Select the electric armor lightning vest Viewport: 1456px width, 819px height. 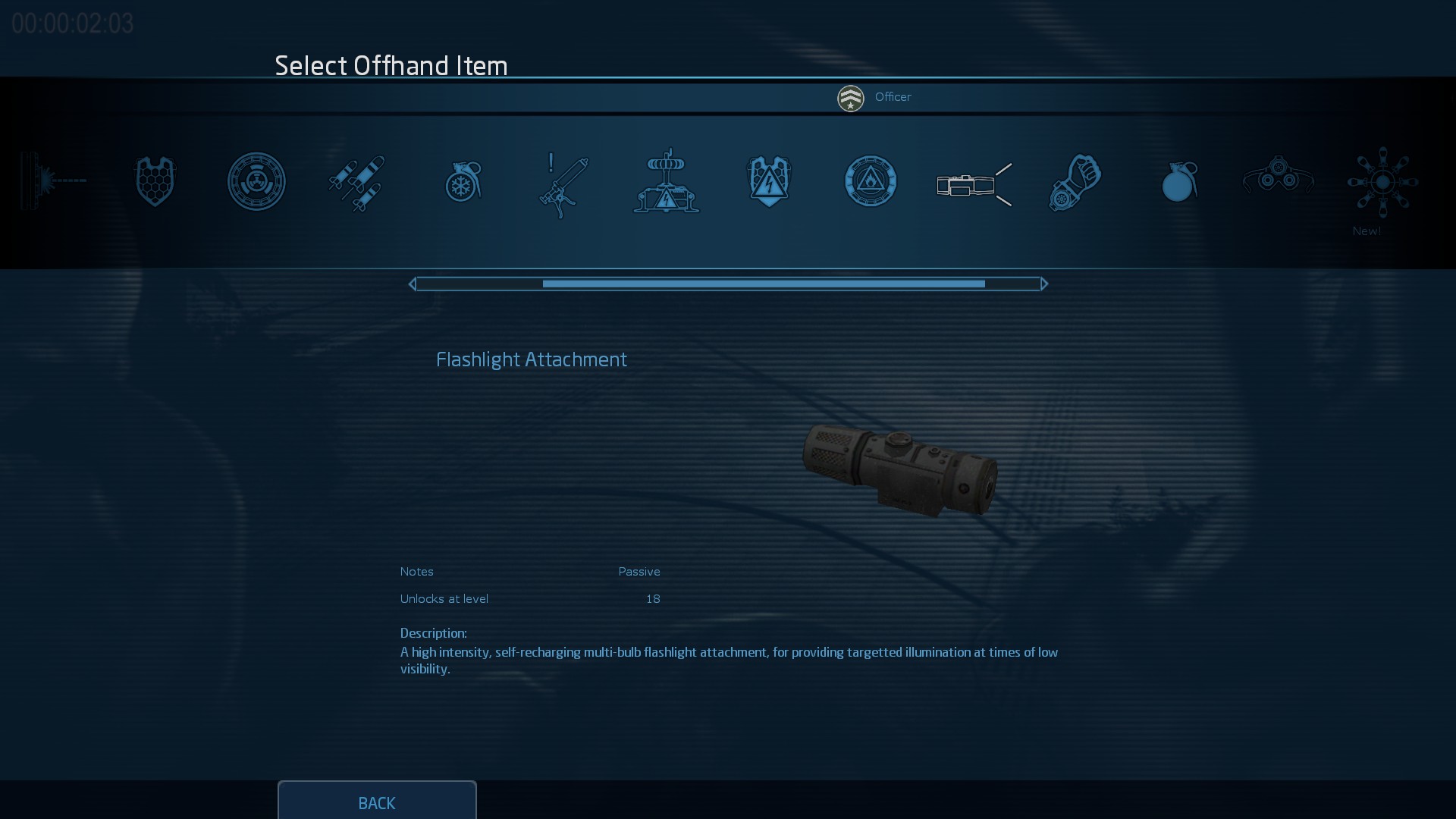click(769, 181)
